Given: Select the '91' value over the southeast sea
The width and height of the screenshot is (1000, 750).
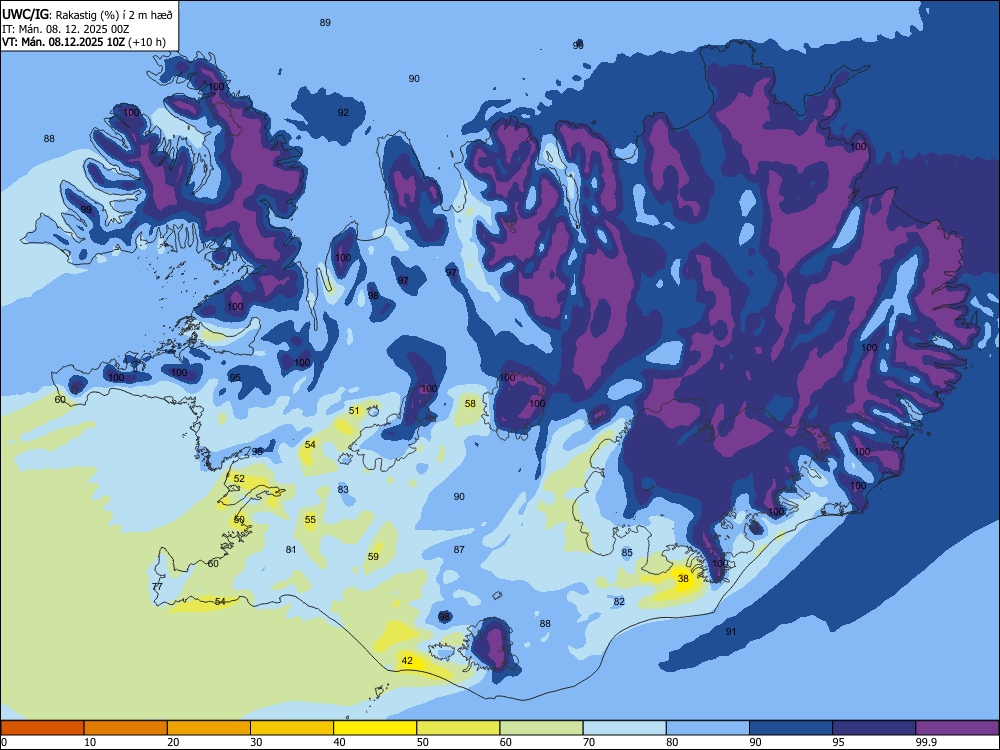Looking at the screenshot, I should point(731,631).
